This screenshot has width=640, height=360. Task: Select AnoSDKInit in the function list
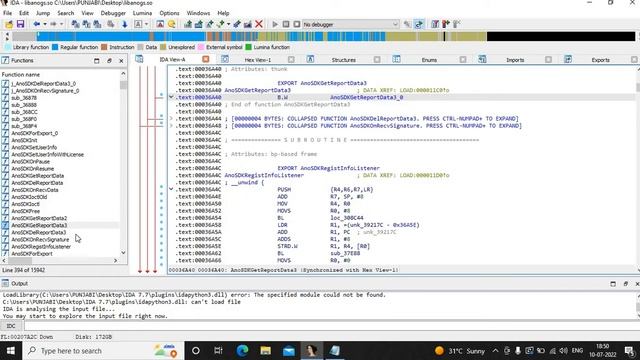[x=24, y=140]
